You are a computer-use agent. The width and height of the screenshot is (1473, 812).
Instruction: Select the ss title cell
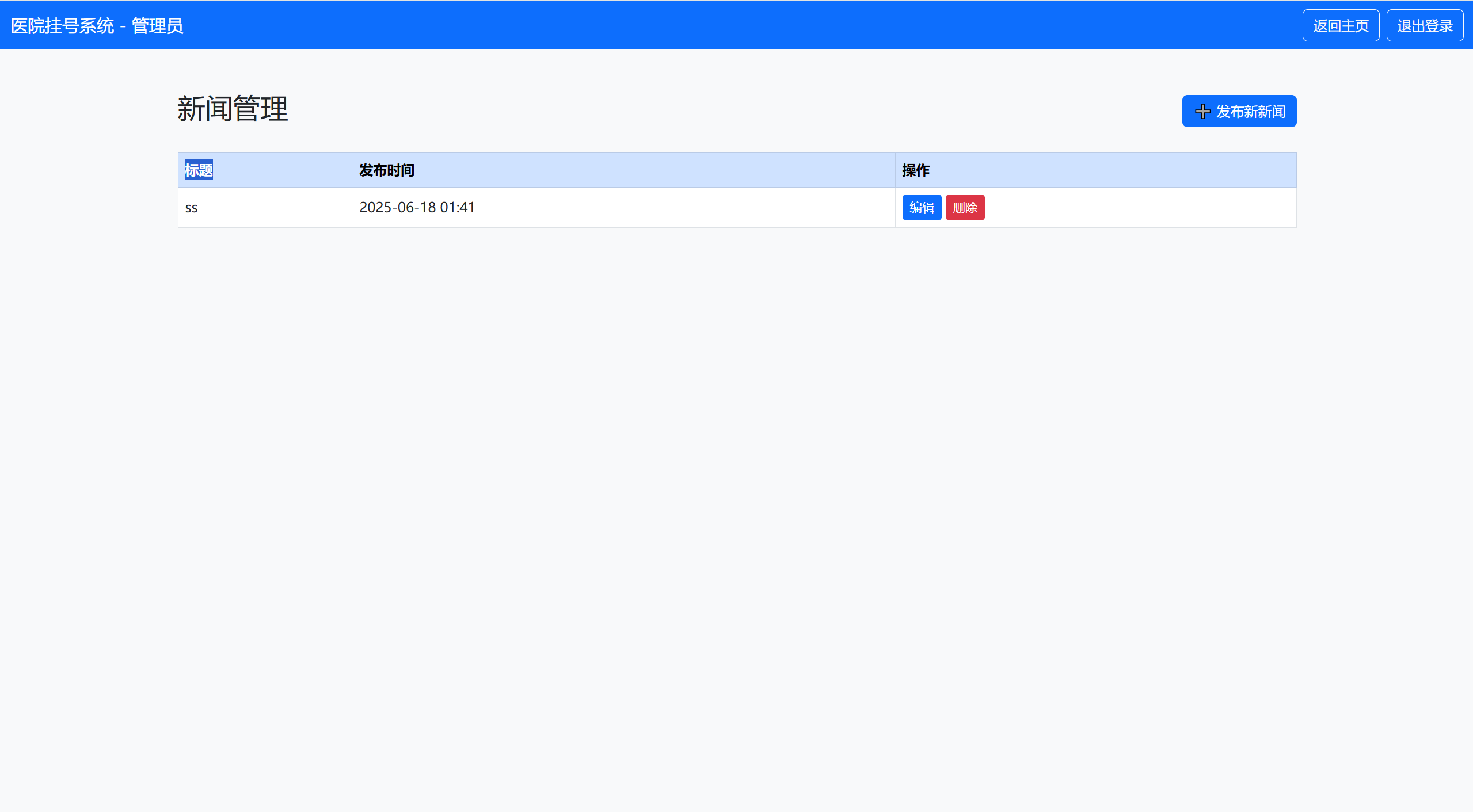(192, 208)
